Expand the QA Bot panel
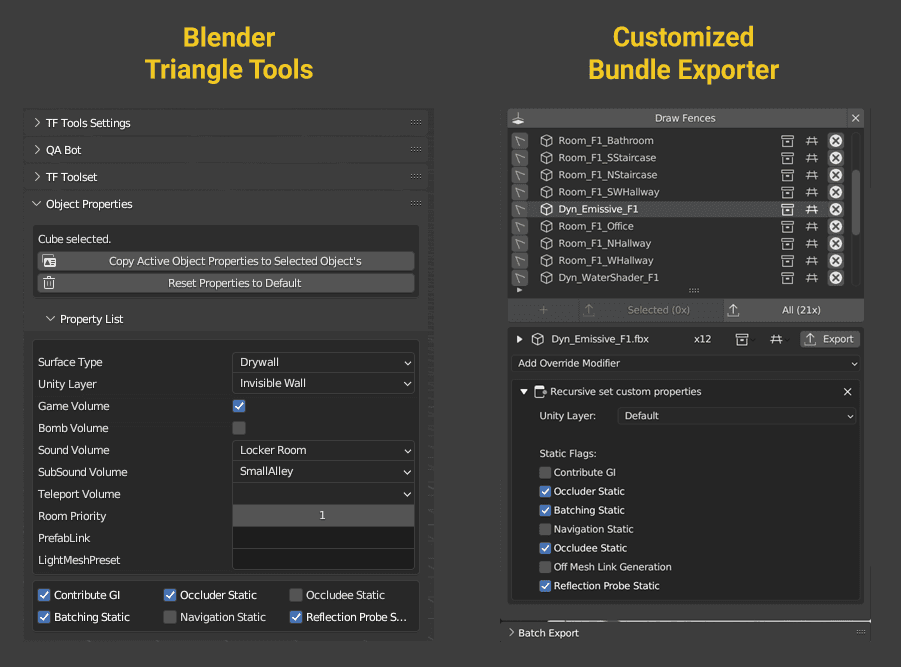This screenshot has width=901, height=667. click(x=37, y=150)
